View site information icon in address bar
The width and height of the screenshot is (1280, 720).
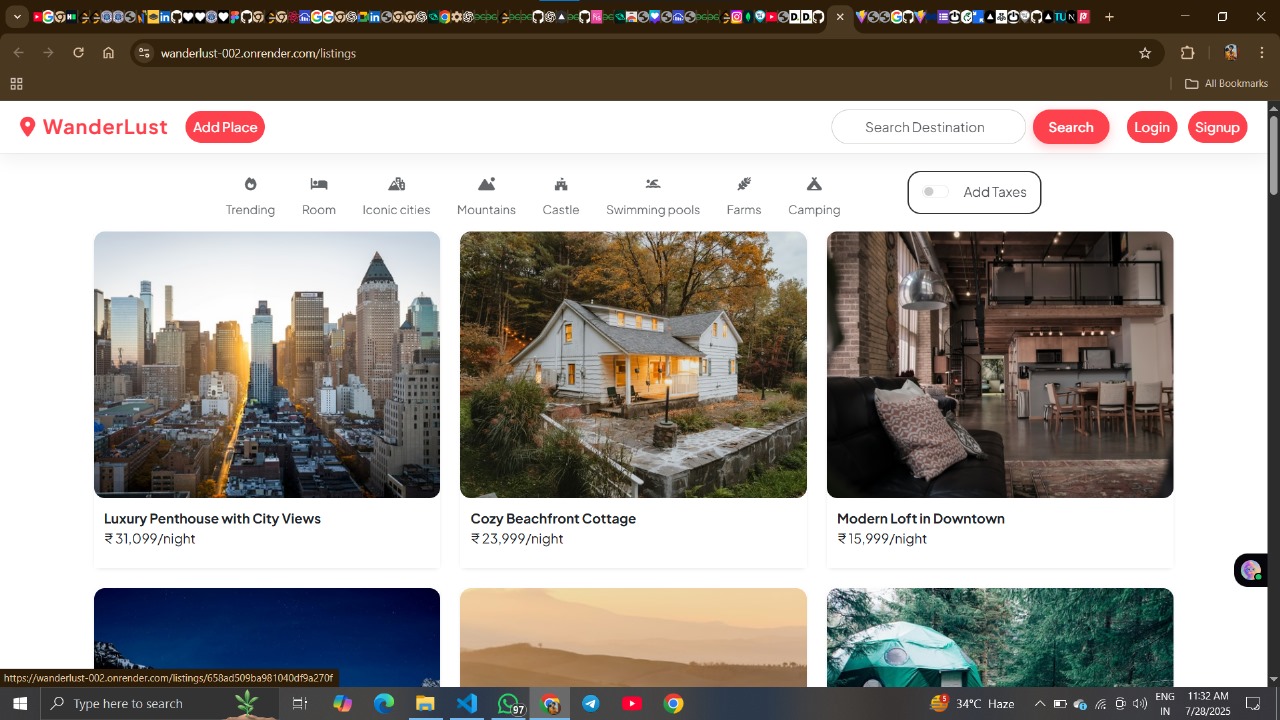(x=144, y=53)
